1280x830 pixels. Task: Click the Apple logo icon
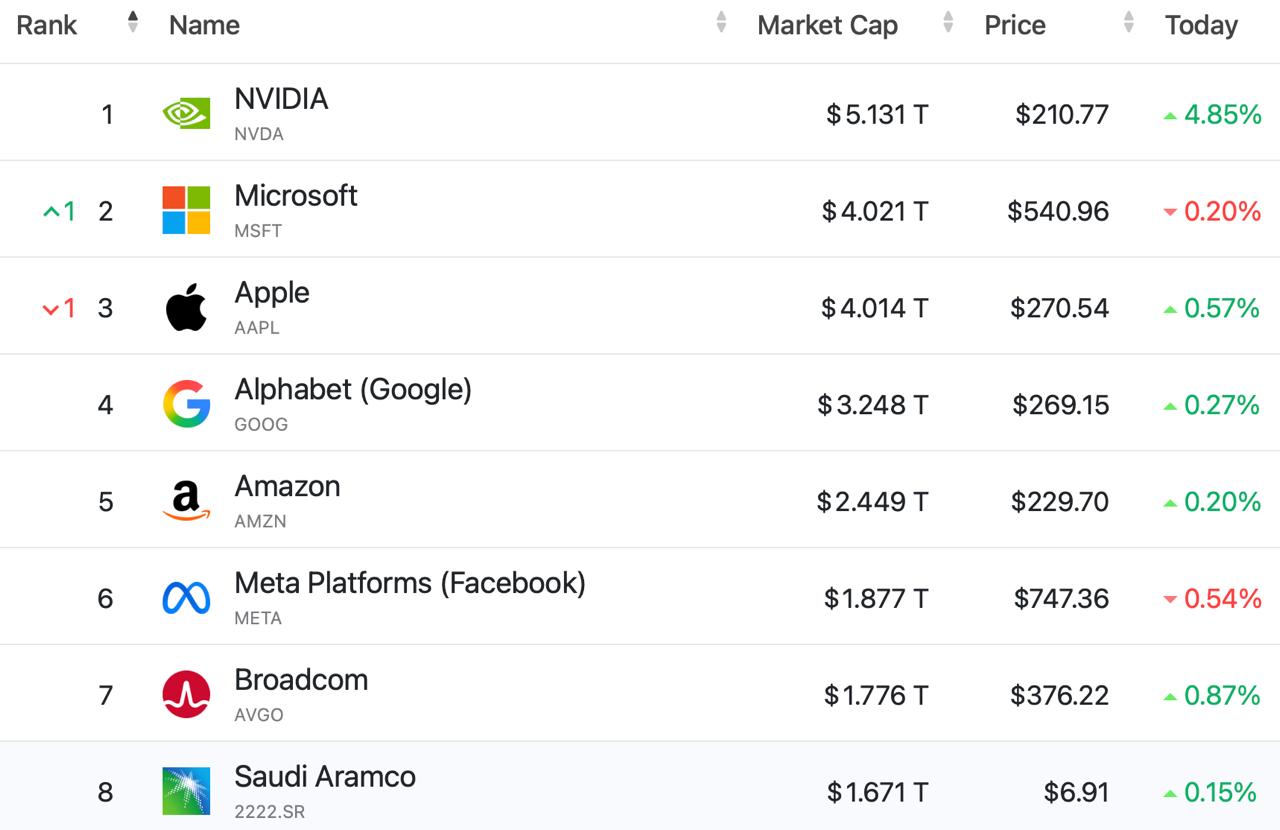click(186, 307)
